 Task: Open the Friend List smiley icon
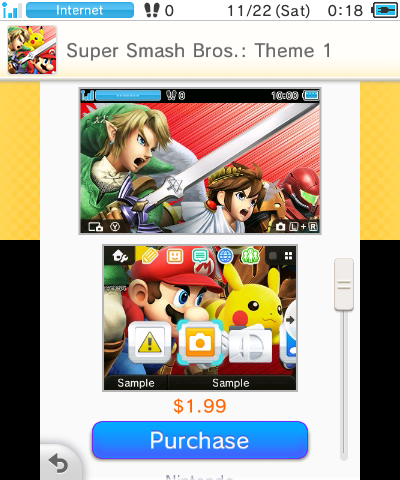coord(175,256)
